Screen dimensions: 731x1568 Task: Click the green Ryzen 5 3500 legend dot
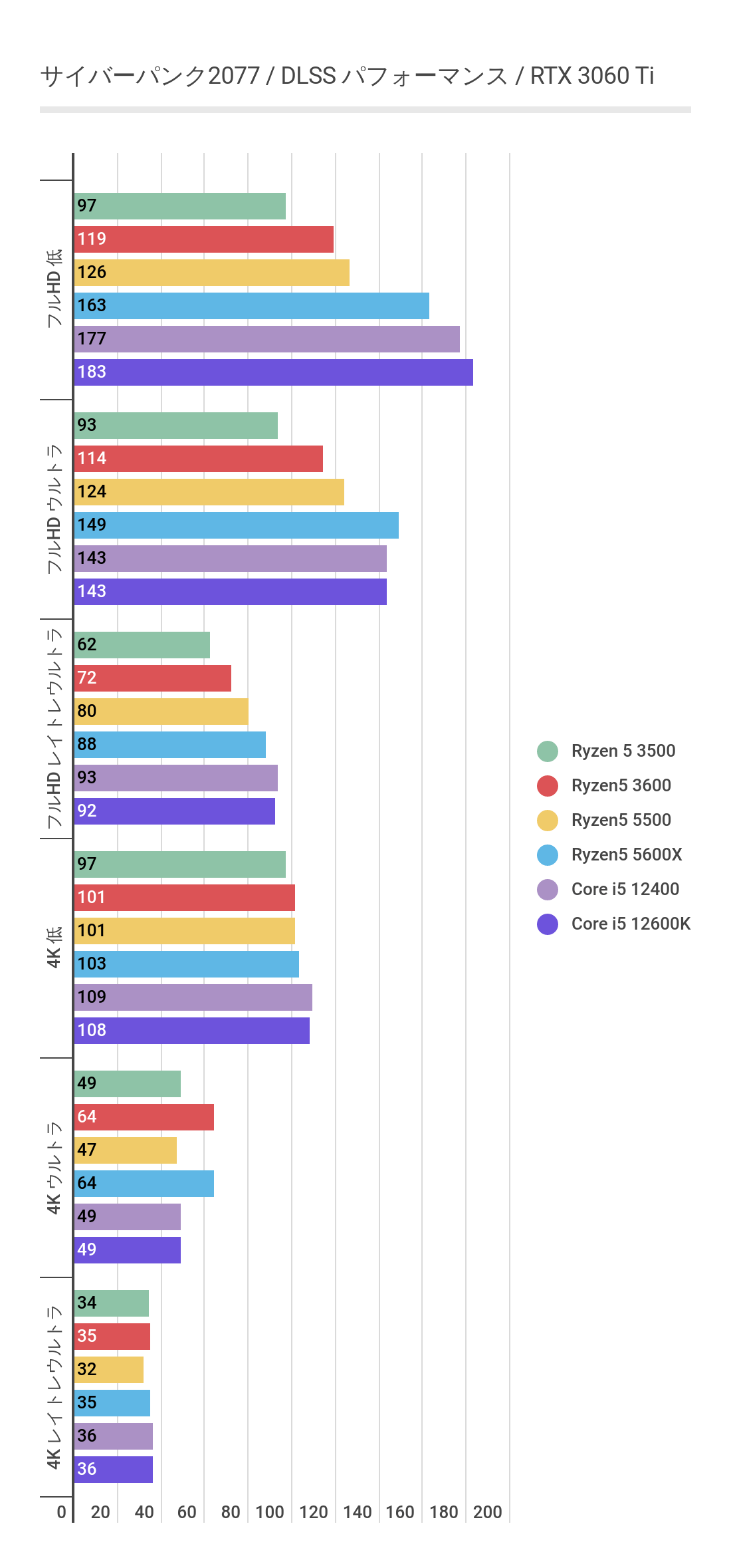pyautogui.click(x=548, y=751)
